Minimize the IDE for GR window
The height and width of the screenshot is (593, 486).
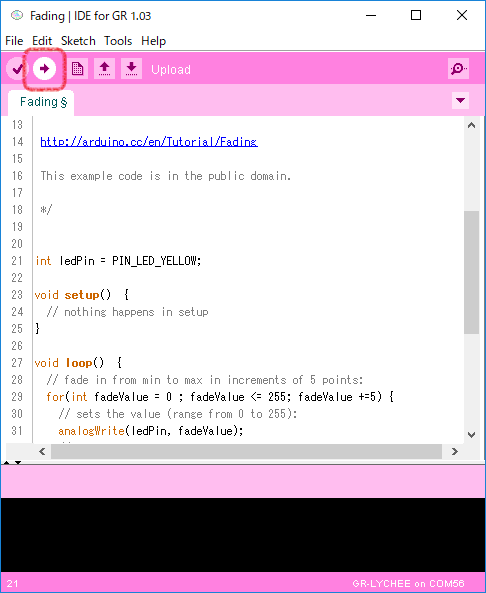click(x=371, y=16)
